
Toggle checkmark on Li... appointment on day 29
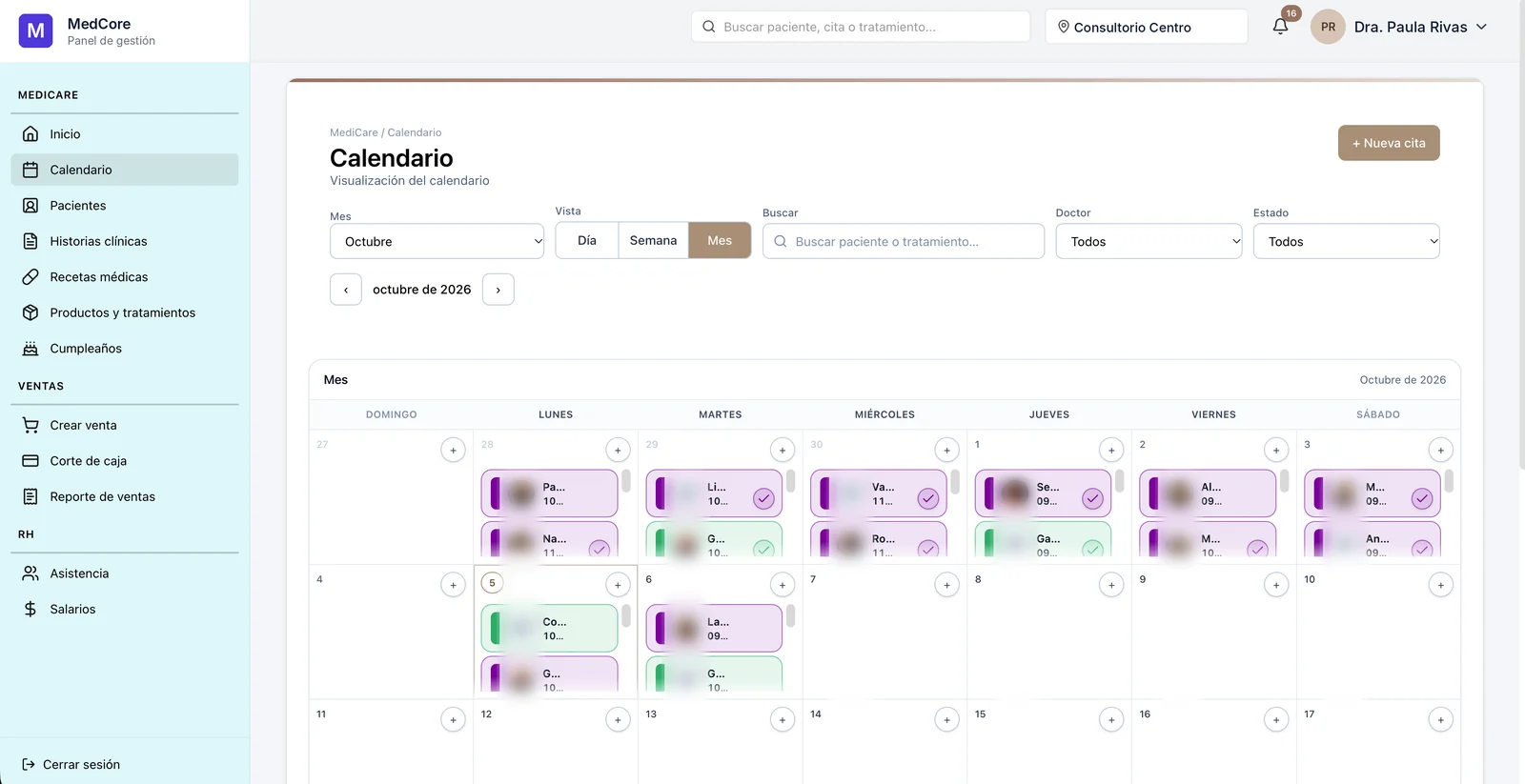pos(763,498)
